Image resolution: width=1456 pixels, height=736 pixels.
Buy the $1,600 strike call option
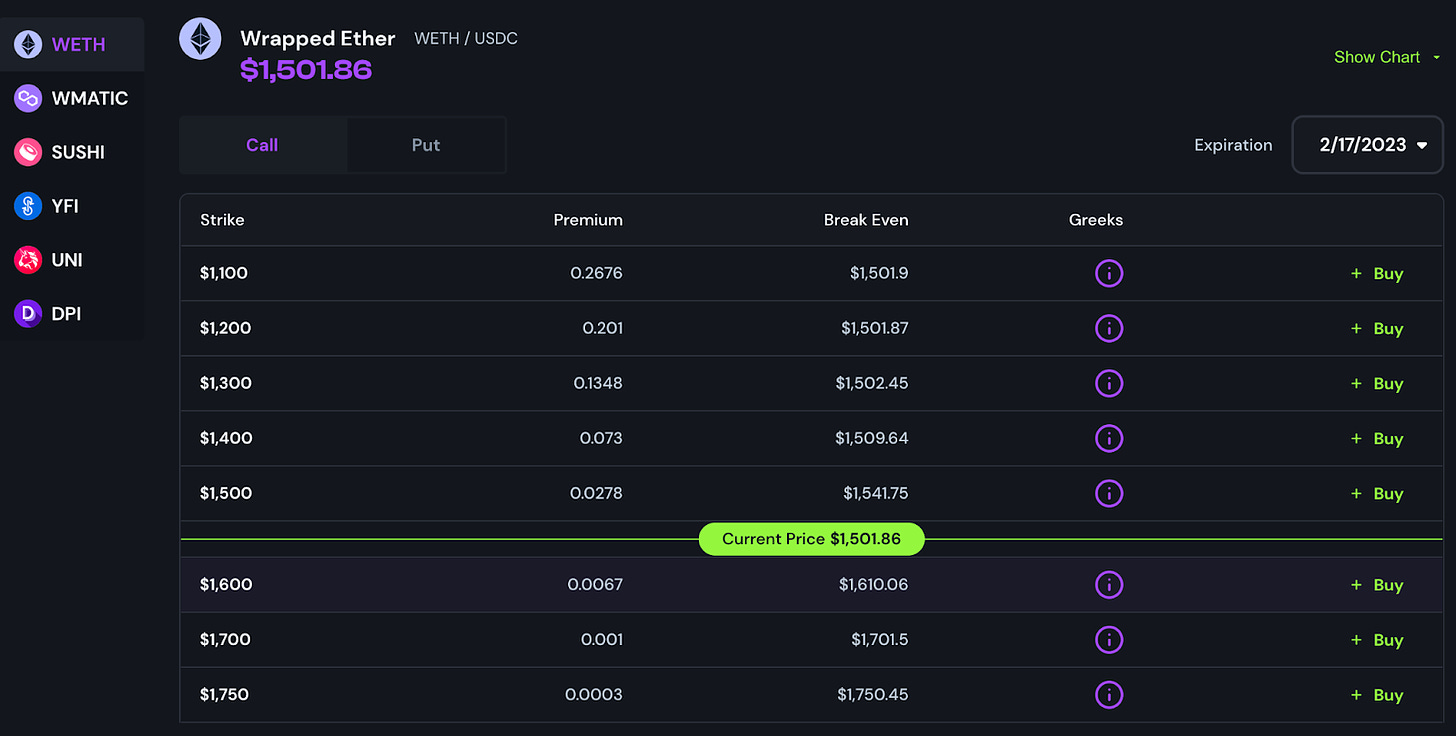pyautogui.click(x=1378, y=585)
